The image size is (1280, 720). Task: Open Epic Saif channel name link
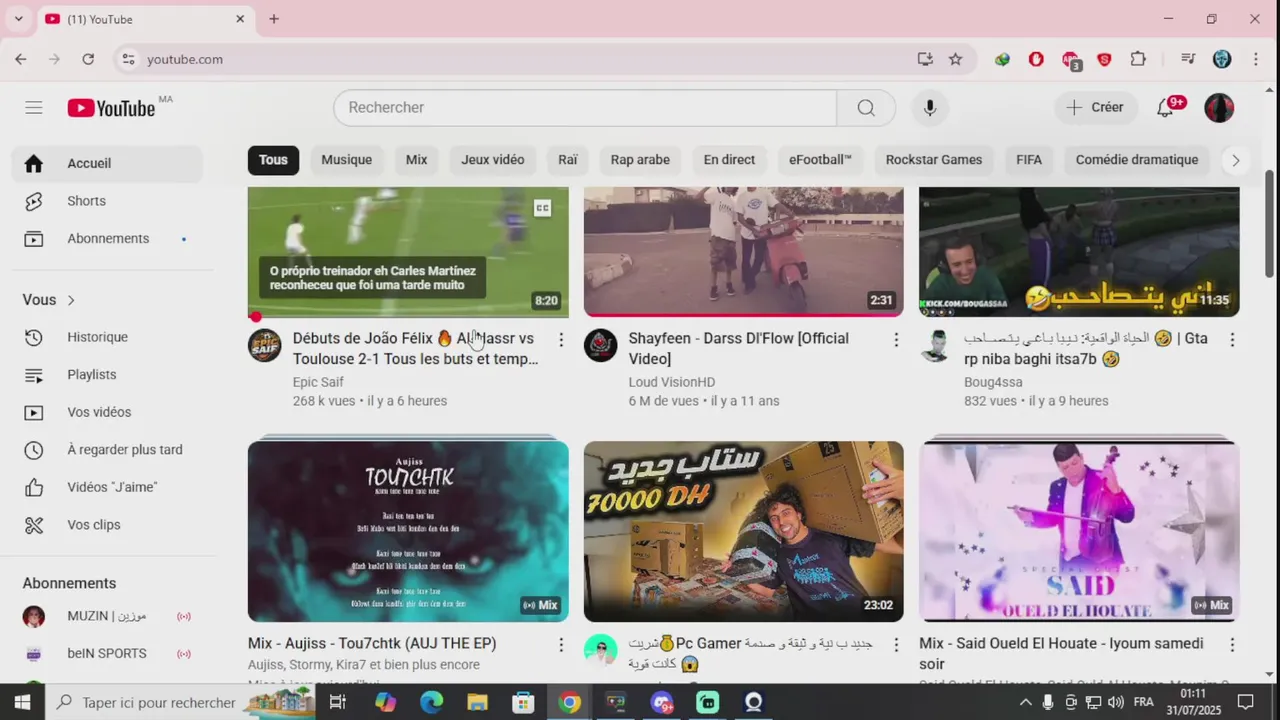(x=318, y=382)
